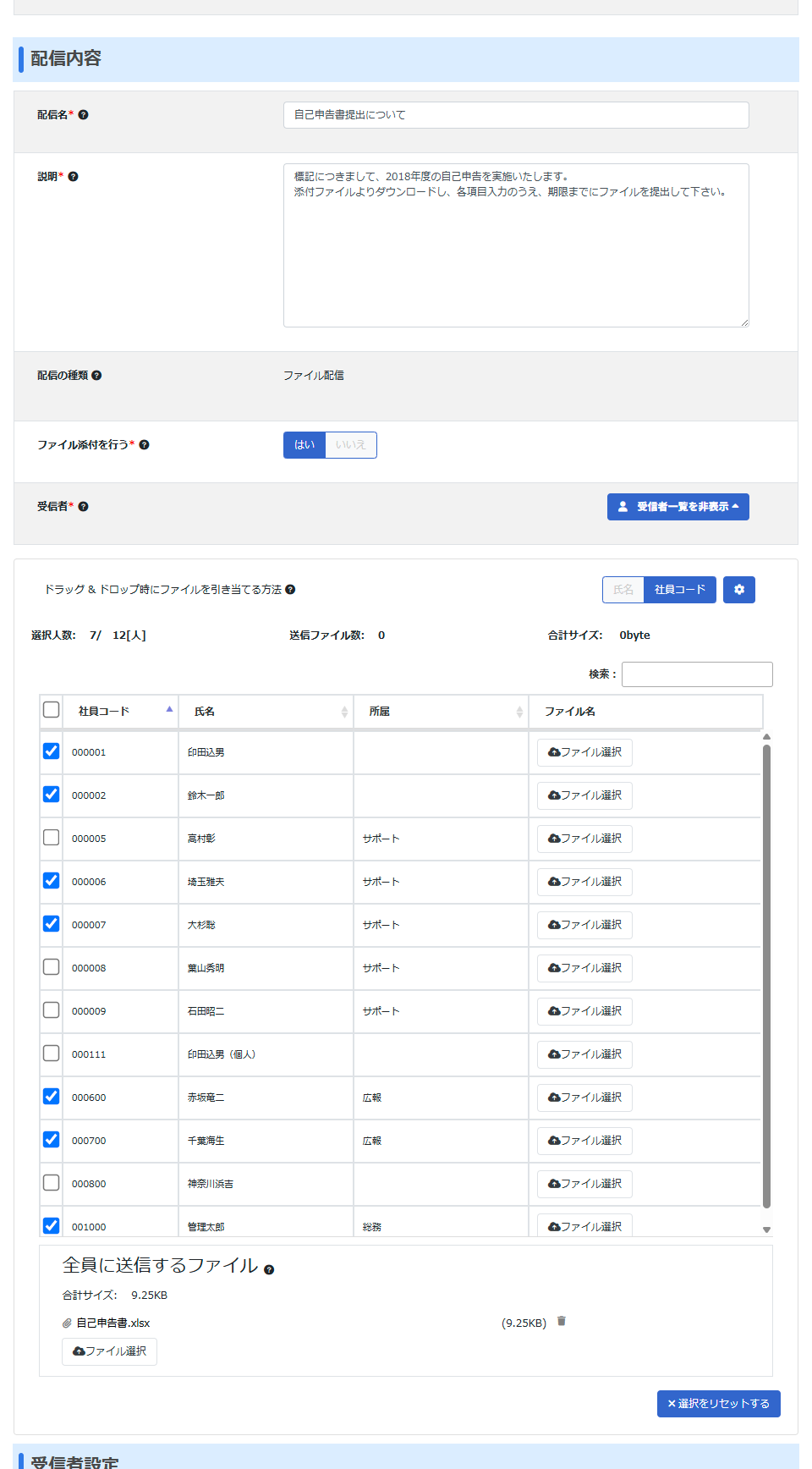812x1469 pixels.
Task: Uncheck the checkbox for employee 000001
Action: 52,751
